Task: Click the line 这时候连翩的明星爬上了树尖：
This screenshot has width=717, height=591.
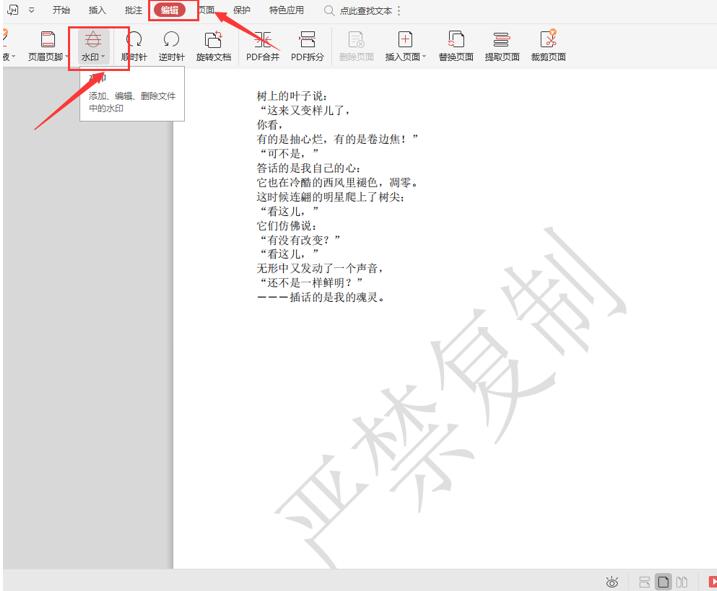Action: pos(331,197)
